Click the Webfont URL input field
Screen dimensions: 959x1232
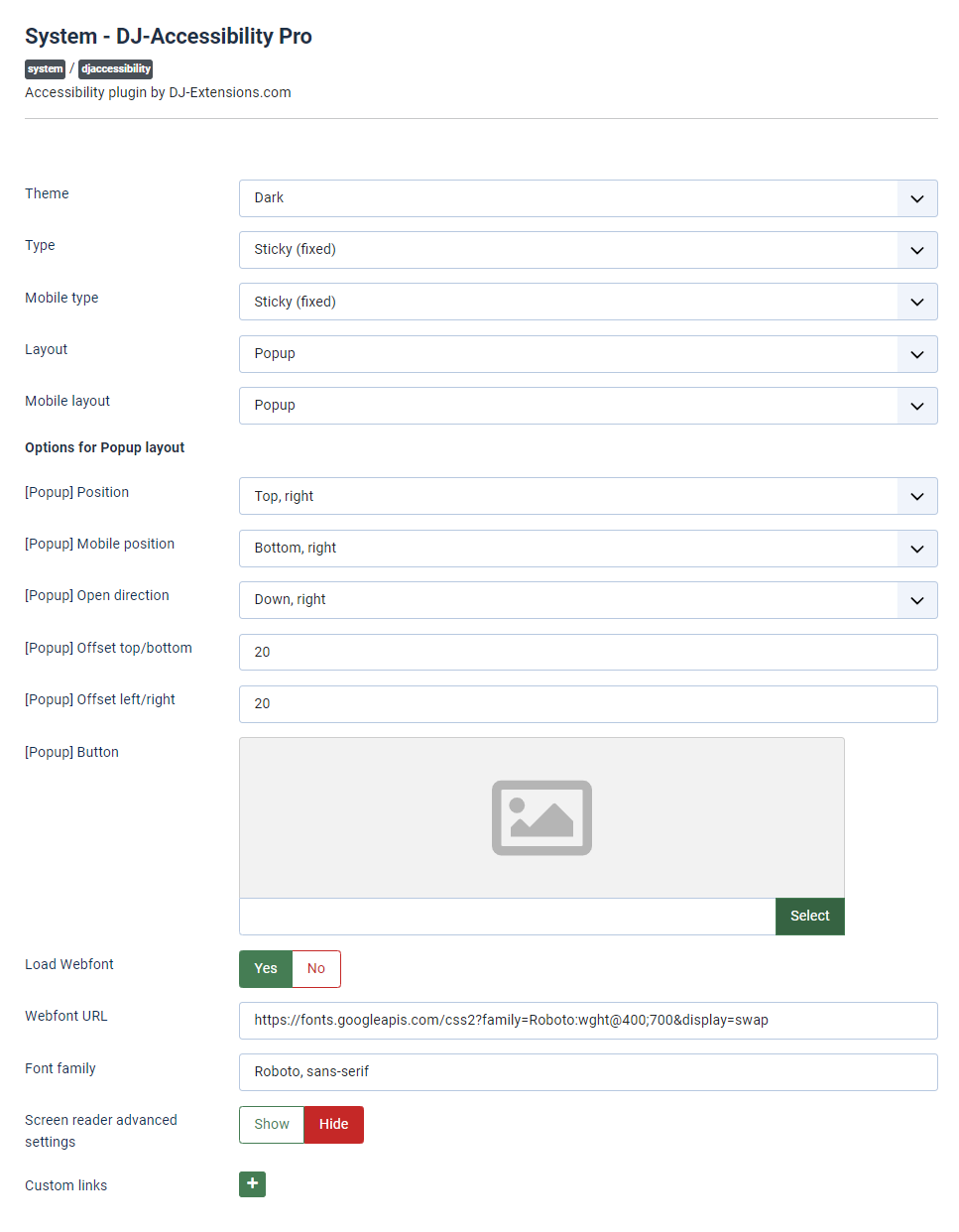(588, 1021)
